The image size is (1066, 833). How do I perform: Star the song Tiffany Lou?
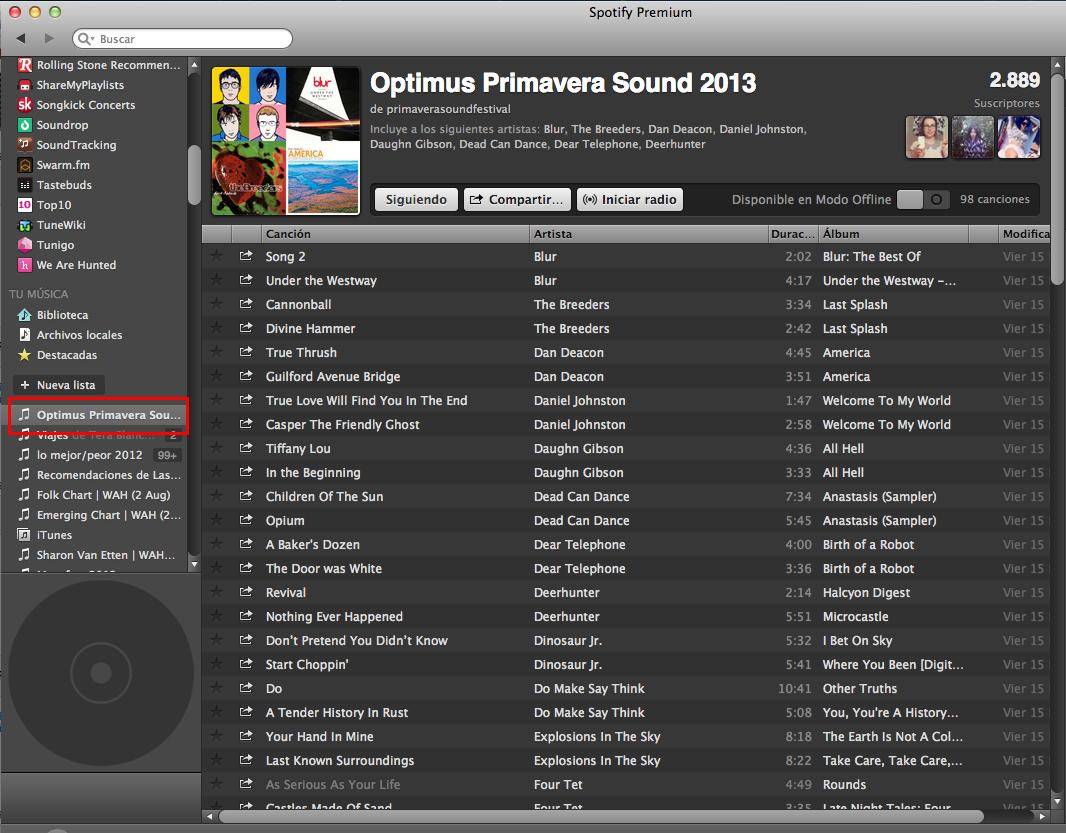point(216,449)
